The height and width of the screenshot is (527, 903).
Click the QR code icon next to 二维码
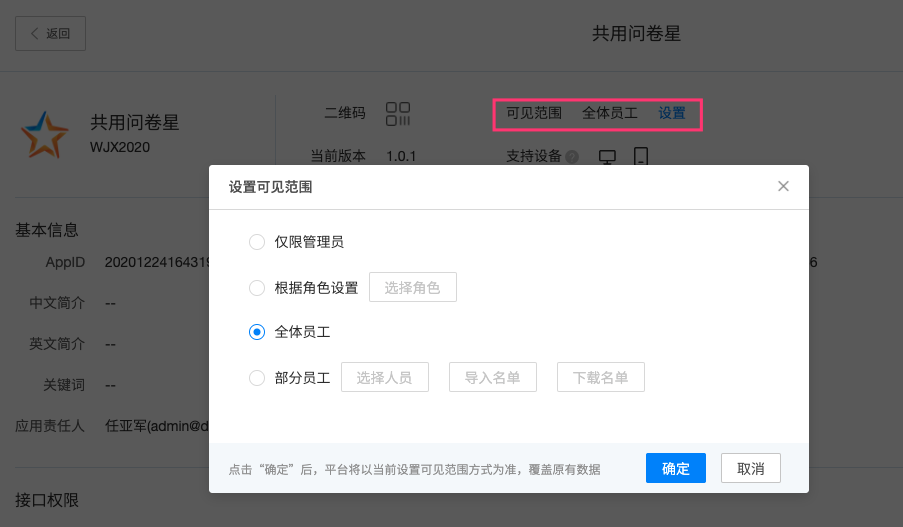coord(398,113)
